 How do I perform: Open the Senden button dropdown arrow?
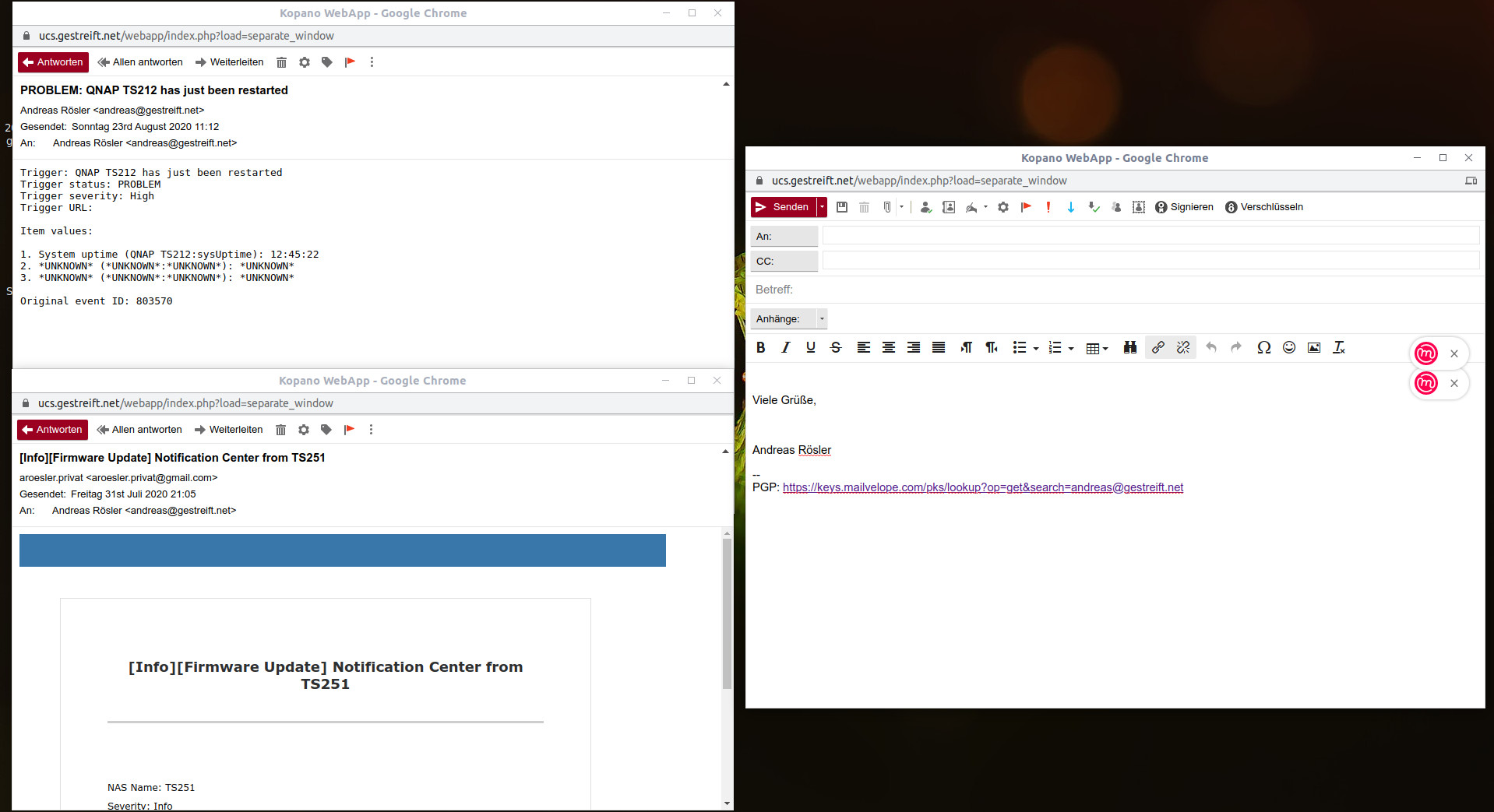(x=822, y=207)
